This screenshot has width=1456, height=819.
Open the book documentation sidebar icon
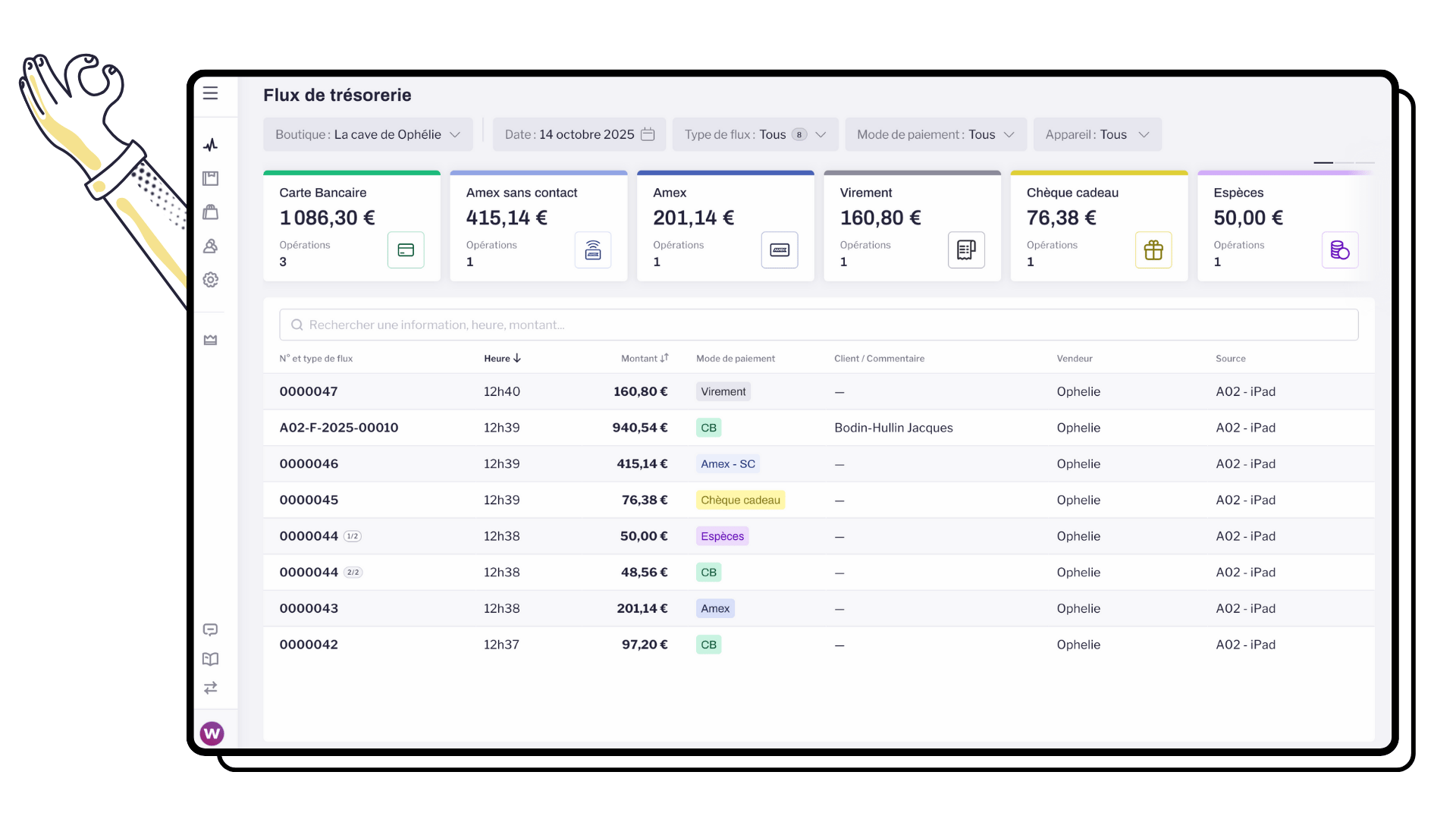click(210, 659)
